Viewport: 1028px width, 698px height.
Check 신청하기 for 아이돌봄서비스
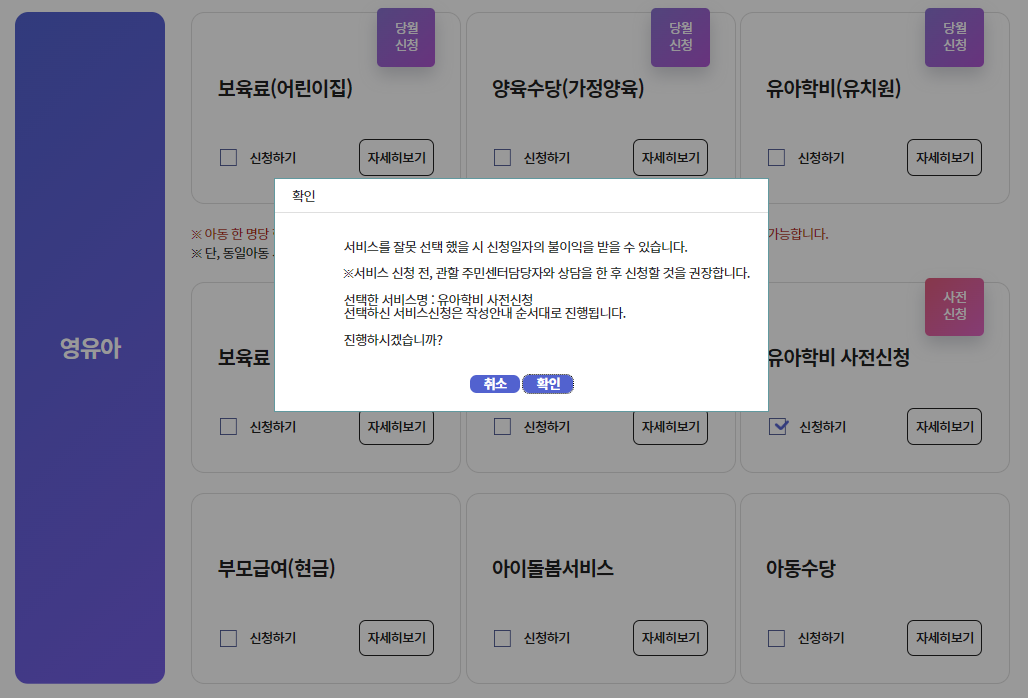pyautogui.click(x=501, y=637)
